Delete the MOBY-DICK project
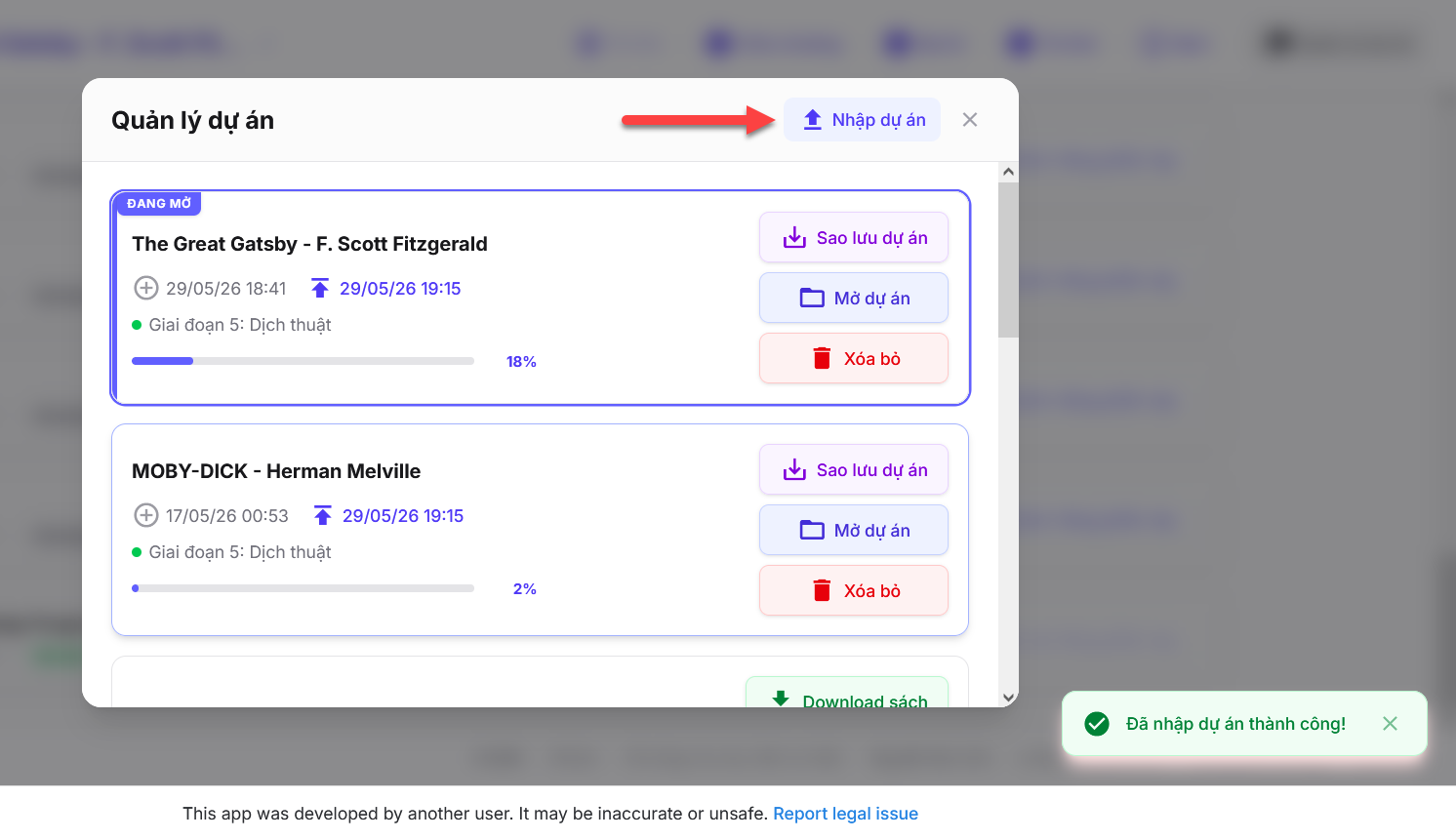The height and width of the screenshot is (840, 1456). (x=854, y=590)
